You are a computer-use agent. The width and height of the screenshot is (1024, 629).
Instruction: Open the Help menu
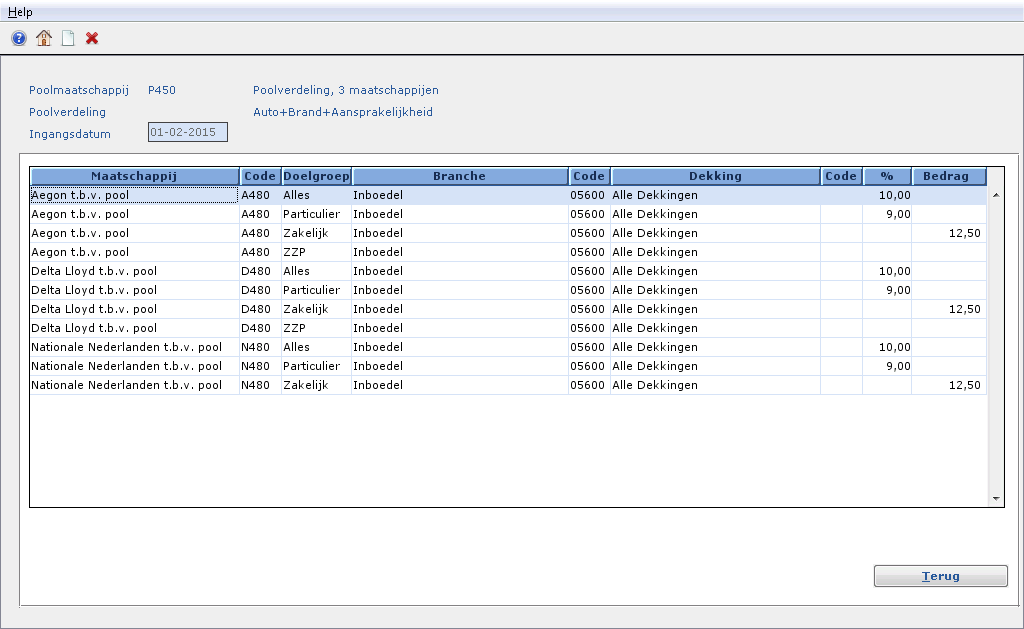pos(20,12)
